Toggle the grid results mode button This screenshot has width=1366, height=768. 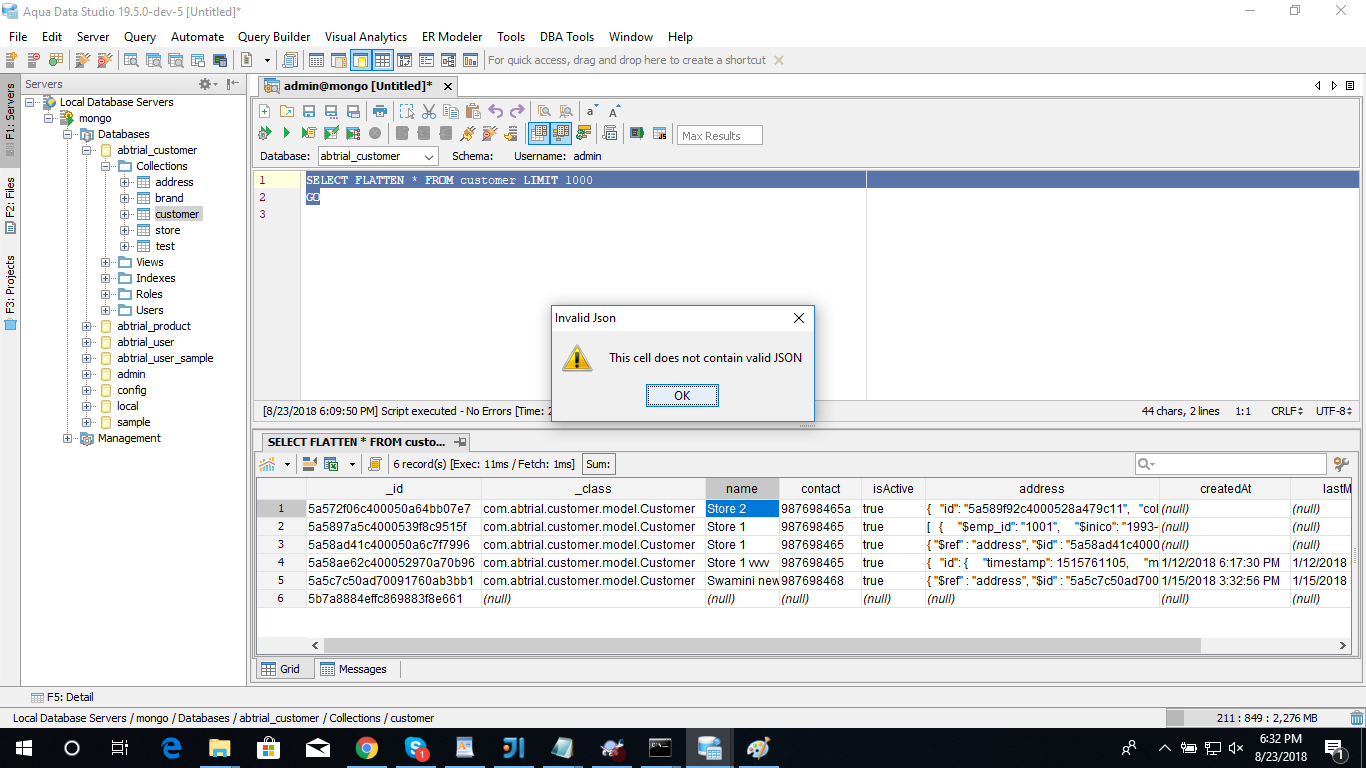(x=539, y=133)
